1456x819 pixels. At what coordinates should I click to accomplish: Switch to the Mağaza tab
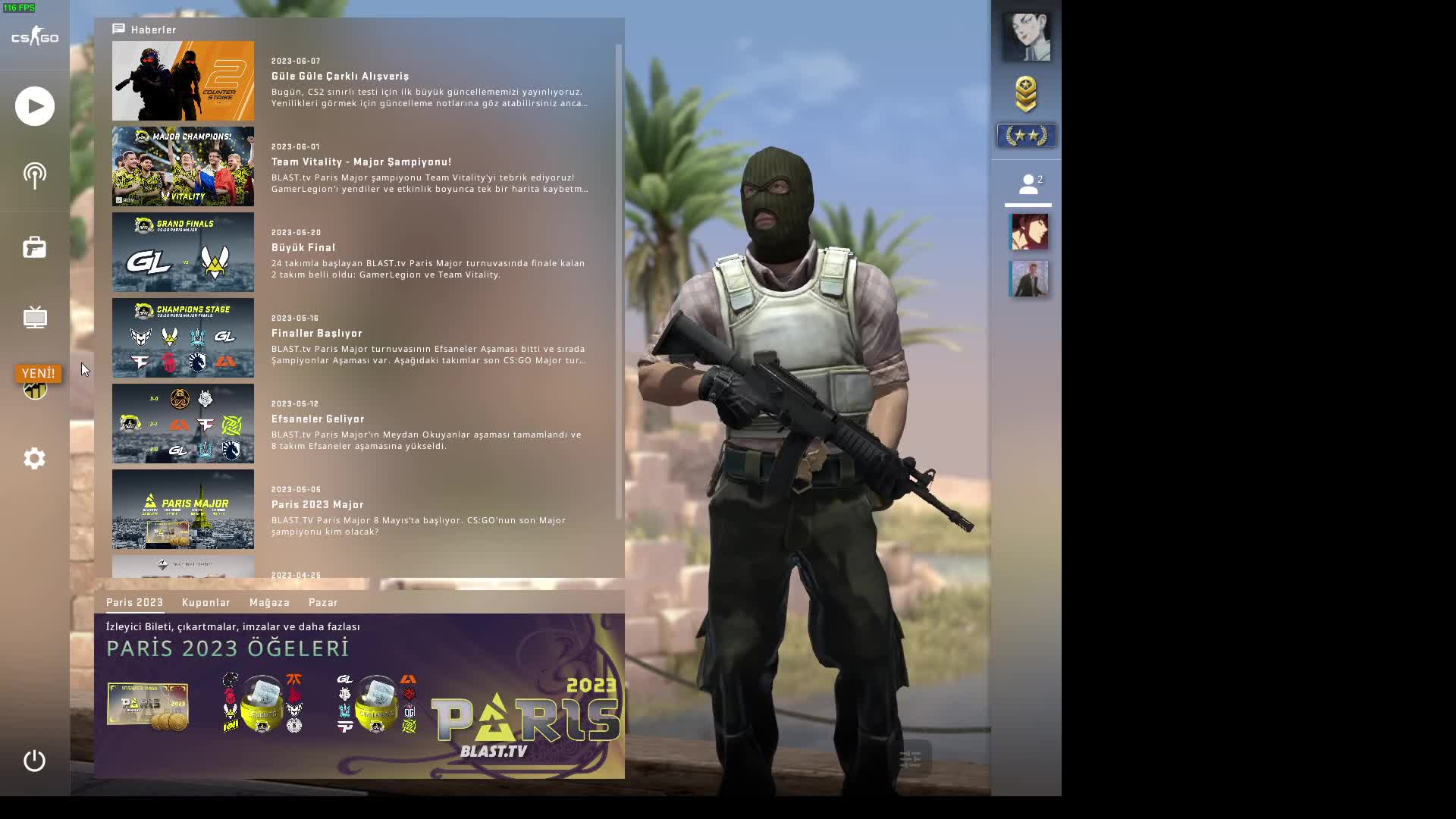(269, 602)
